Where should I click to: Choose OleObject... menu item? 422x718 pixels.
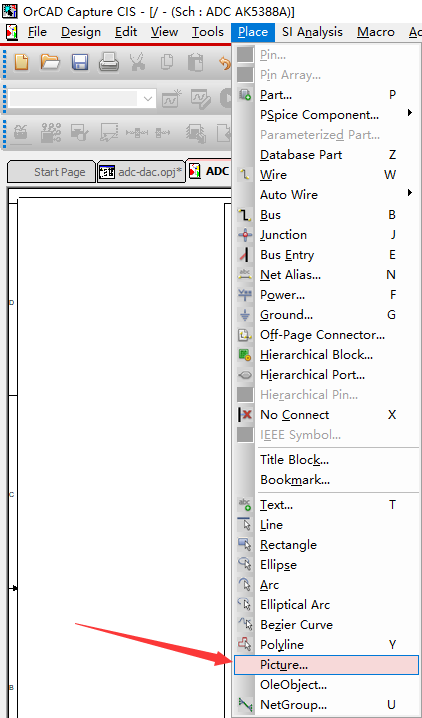326,685
